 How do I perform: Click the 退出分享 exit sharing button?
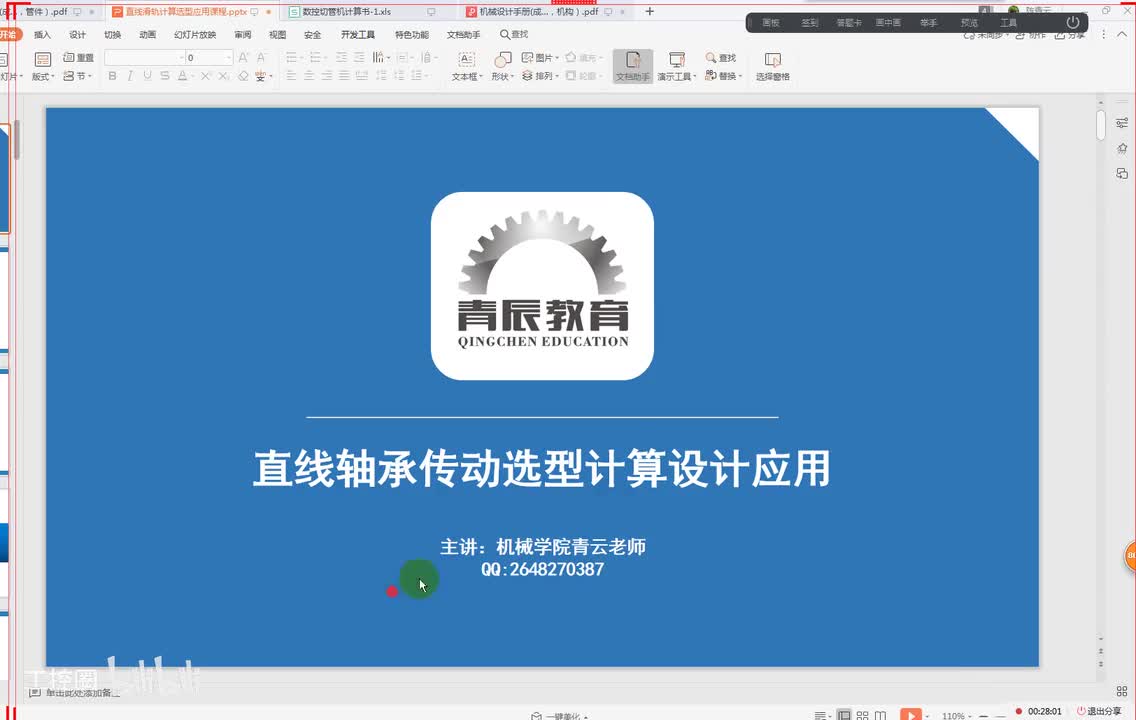pos(1099,711)
